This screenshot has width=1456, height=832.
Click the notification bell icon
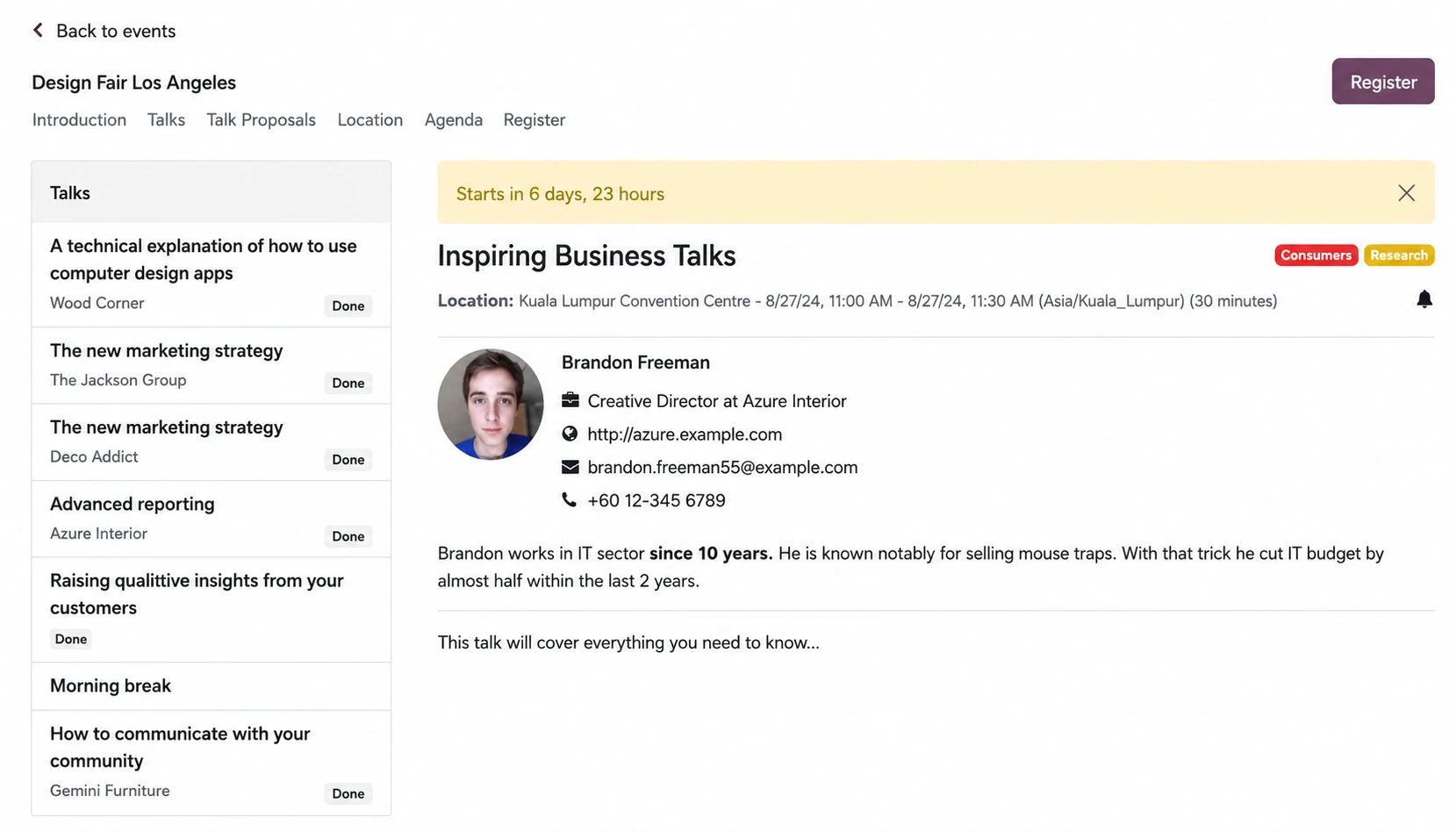[x=1424, y=299]
